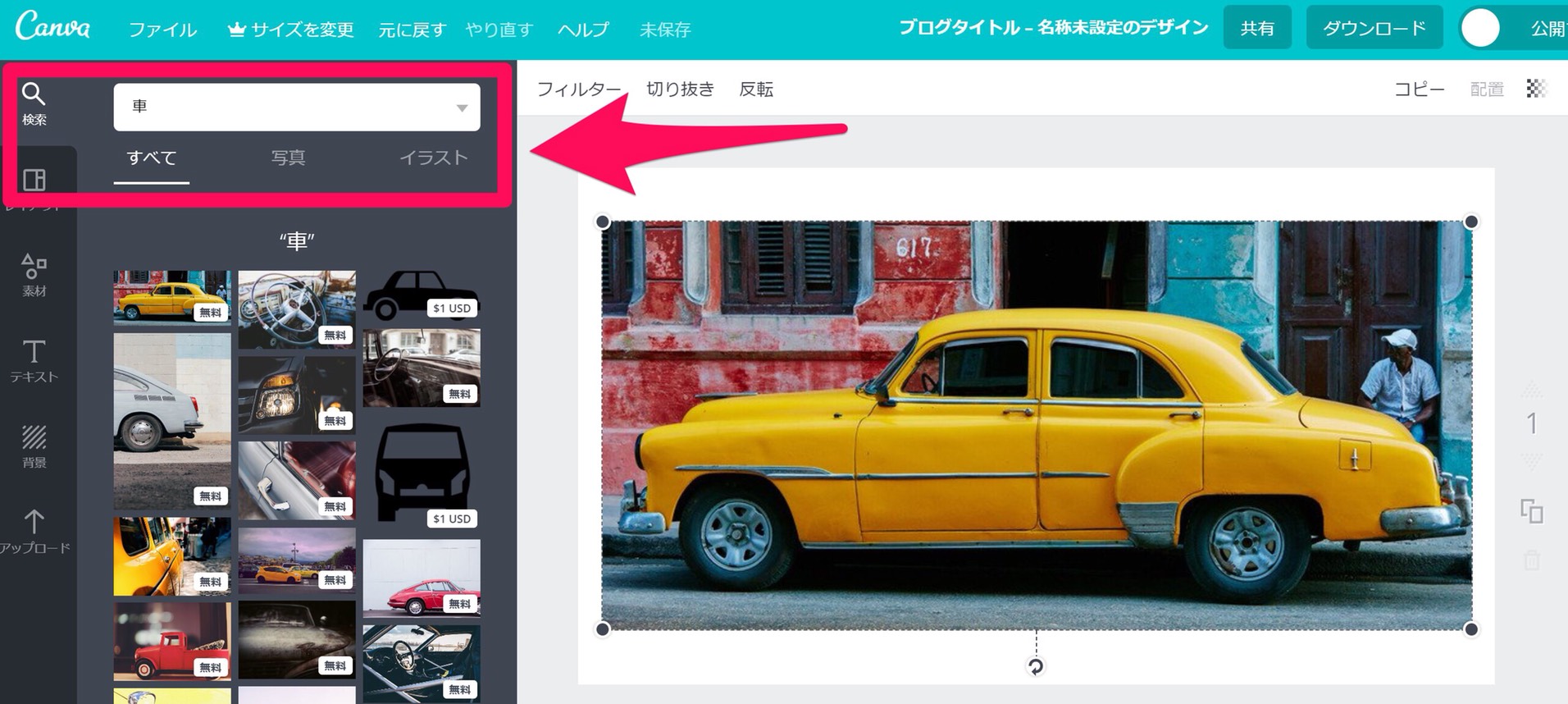Click the duplicate page icon
Screen dimensions: 1568x704
pos(1532,511)
